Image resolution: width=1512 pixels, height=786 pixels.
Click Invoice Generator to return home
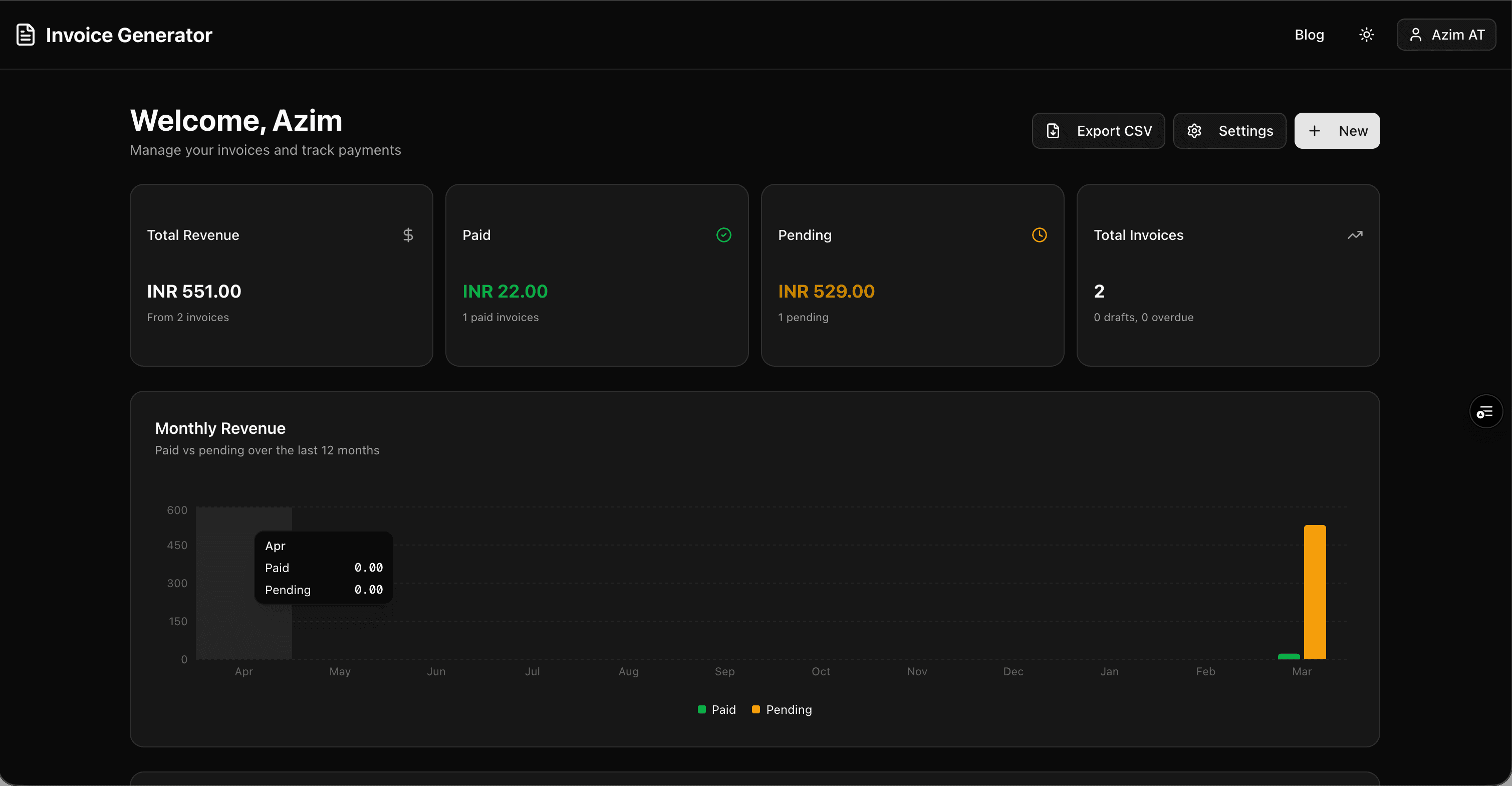click(x=114, y=35)
